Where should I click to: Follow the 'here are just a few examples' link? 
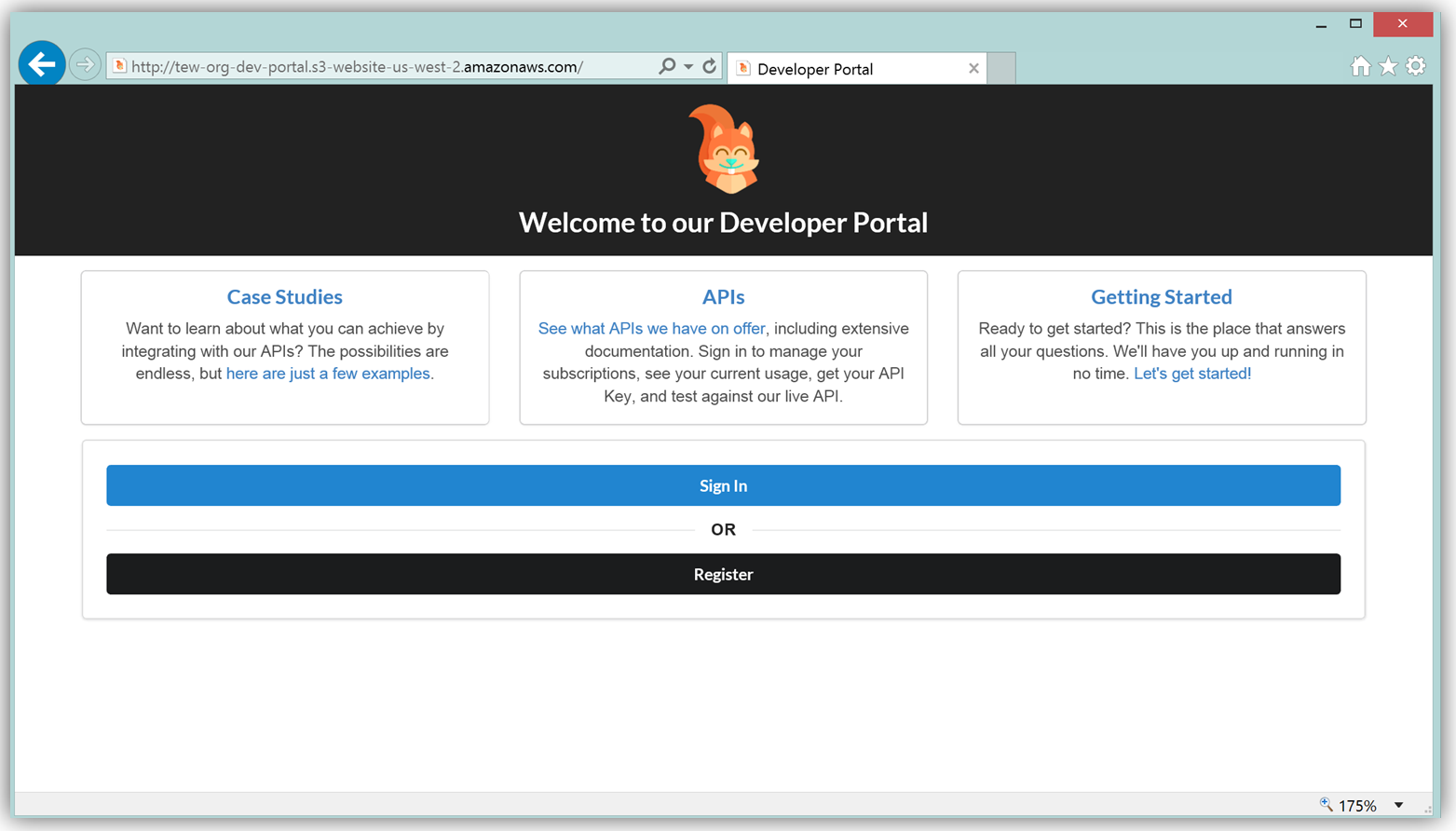328,374
